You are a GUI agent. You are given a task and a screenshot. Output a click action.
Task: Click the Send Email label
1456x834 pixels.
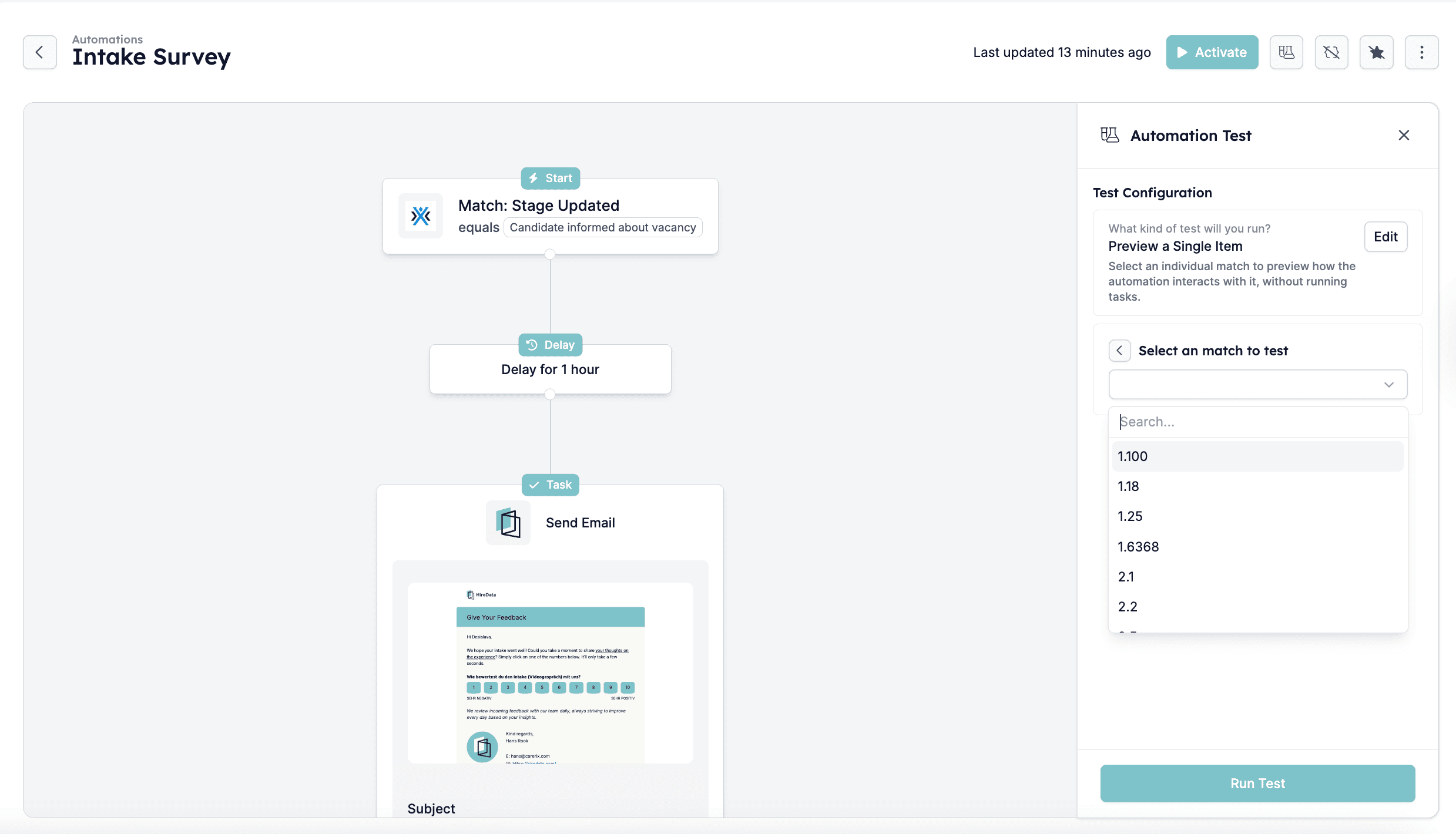[581, 523]
